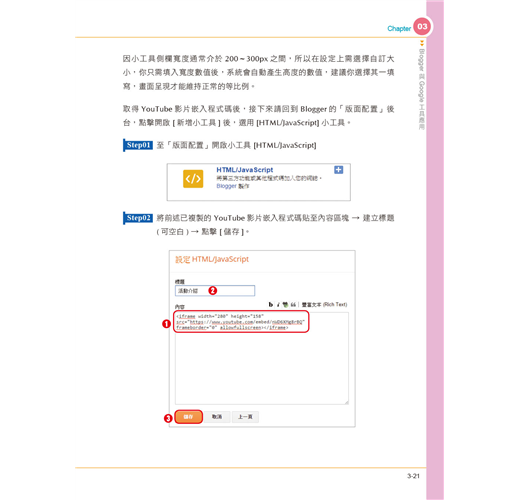Click the blockquote icon in content toolbar

click(293, 304)
